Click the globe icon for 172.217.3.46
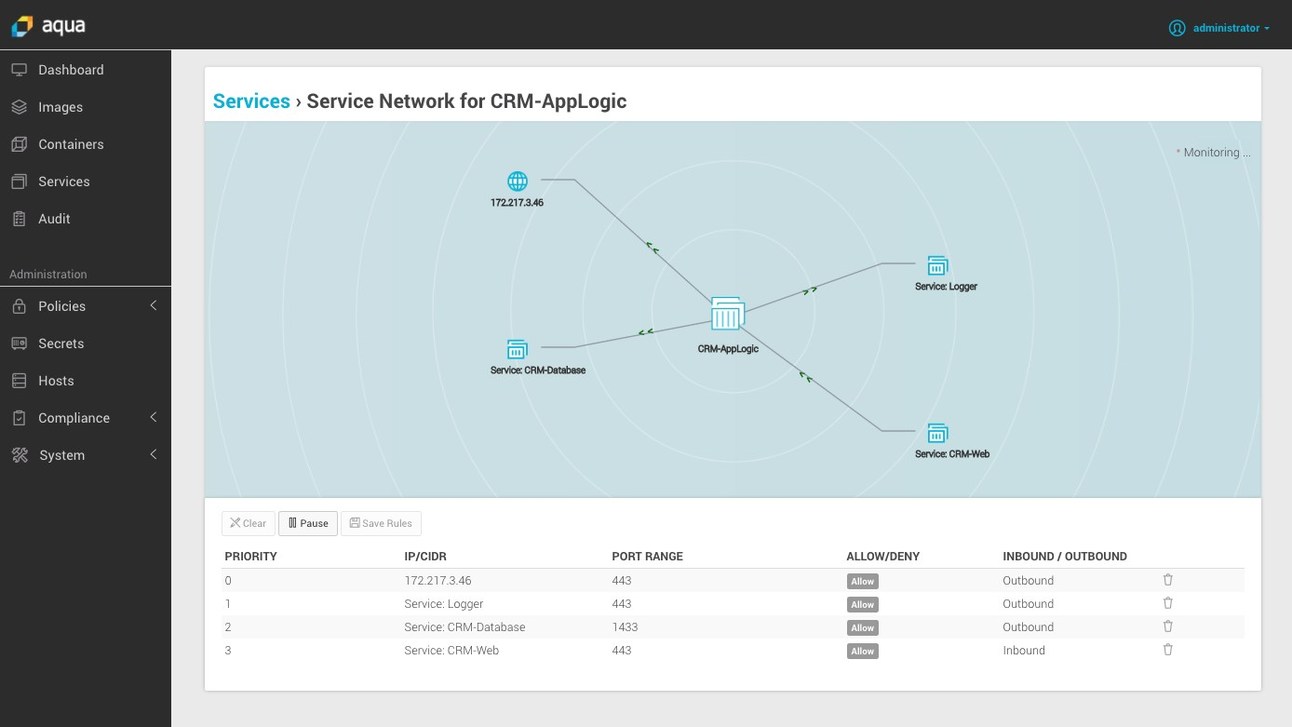 [517, 181]
